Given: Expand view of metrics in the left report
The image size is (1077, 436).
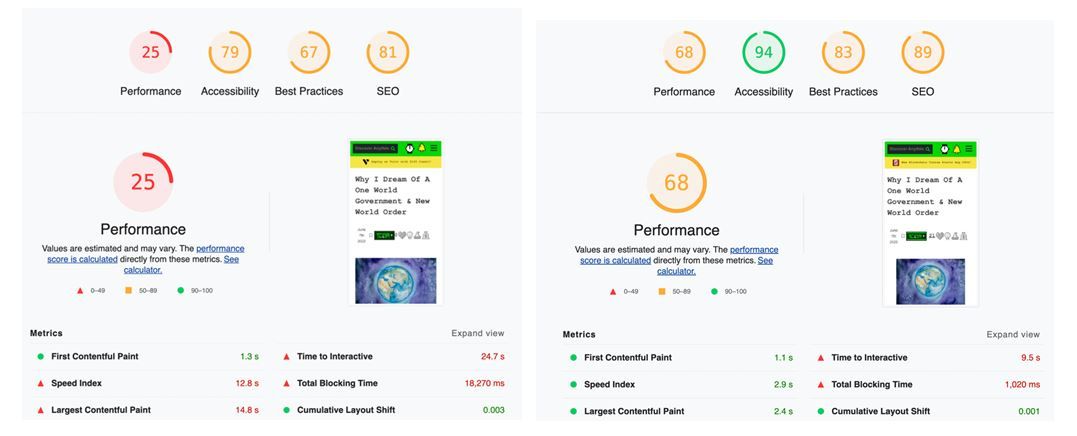Looking at the screenshot, I should click(x=478, y=333).
